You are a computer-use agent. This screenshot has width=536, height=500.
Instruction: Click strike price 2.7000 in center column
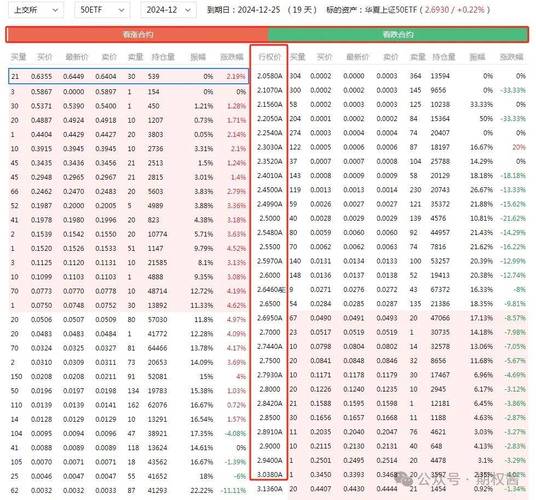[x=270, y=332]
